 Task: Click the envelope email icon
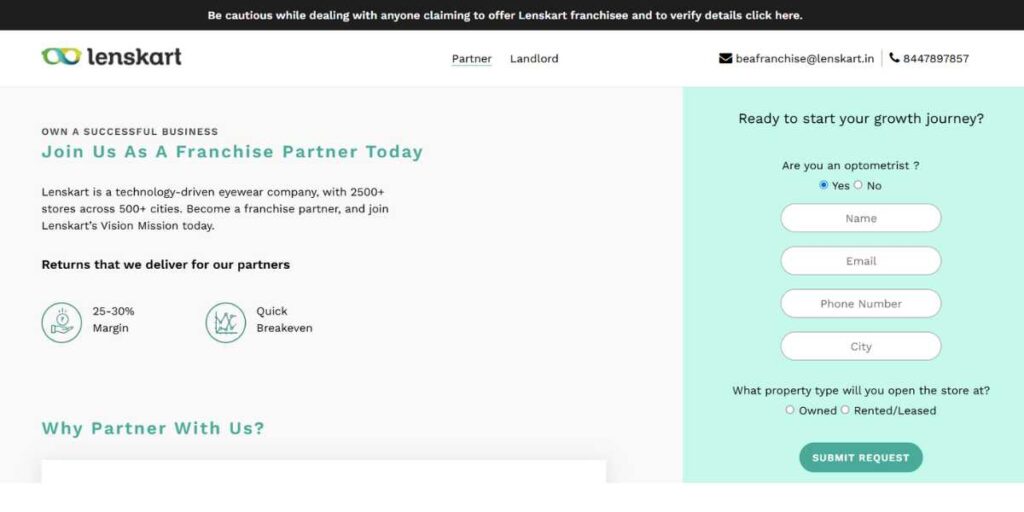726,59
